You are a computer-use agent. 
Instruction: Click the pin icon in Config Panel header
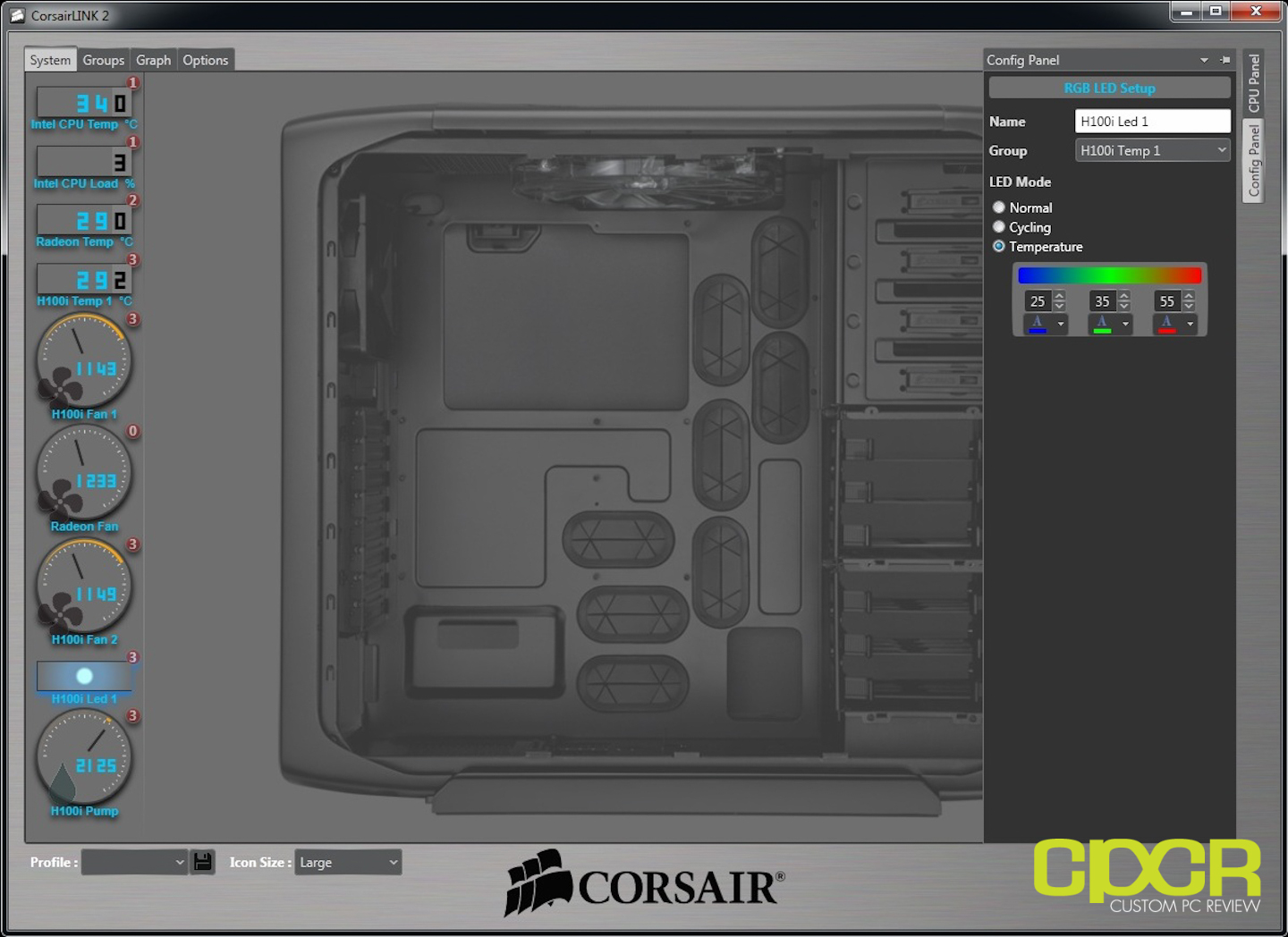[x=1225, y=60]
